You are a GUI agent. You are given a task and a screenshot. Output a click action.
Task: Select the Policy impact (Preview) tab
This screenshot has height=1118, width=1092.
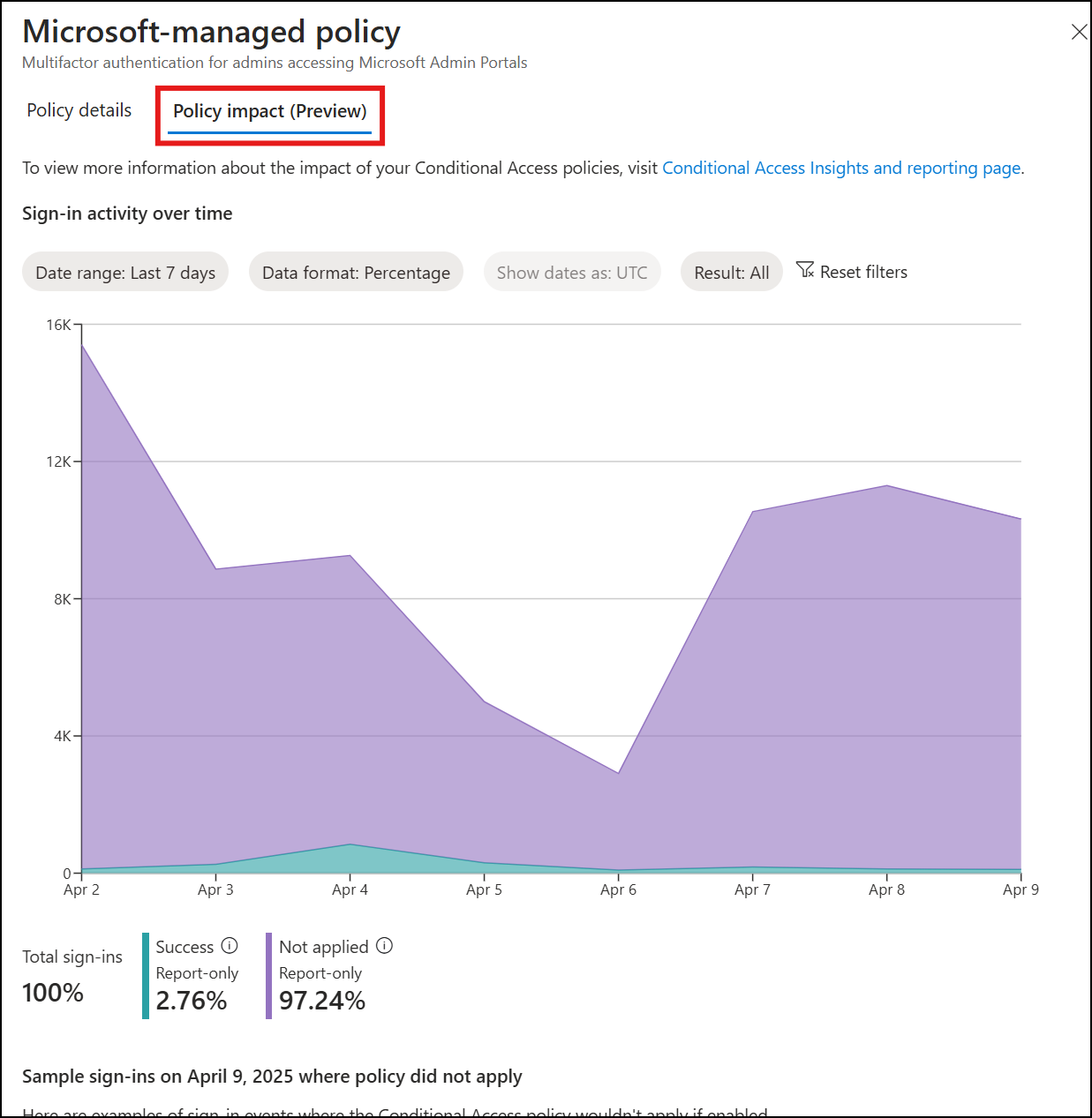pos(270,111)
